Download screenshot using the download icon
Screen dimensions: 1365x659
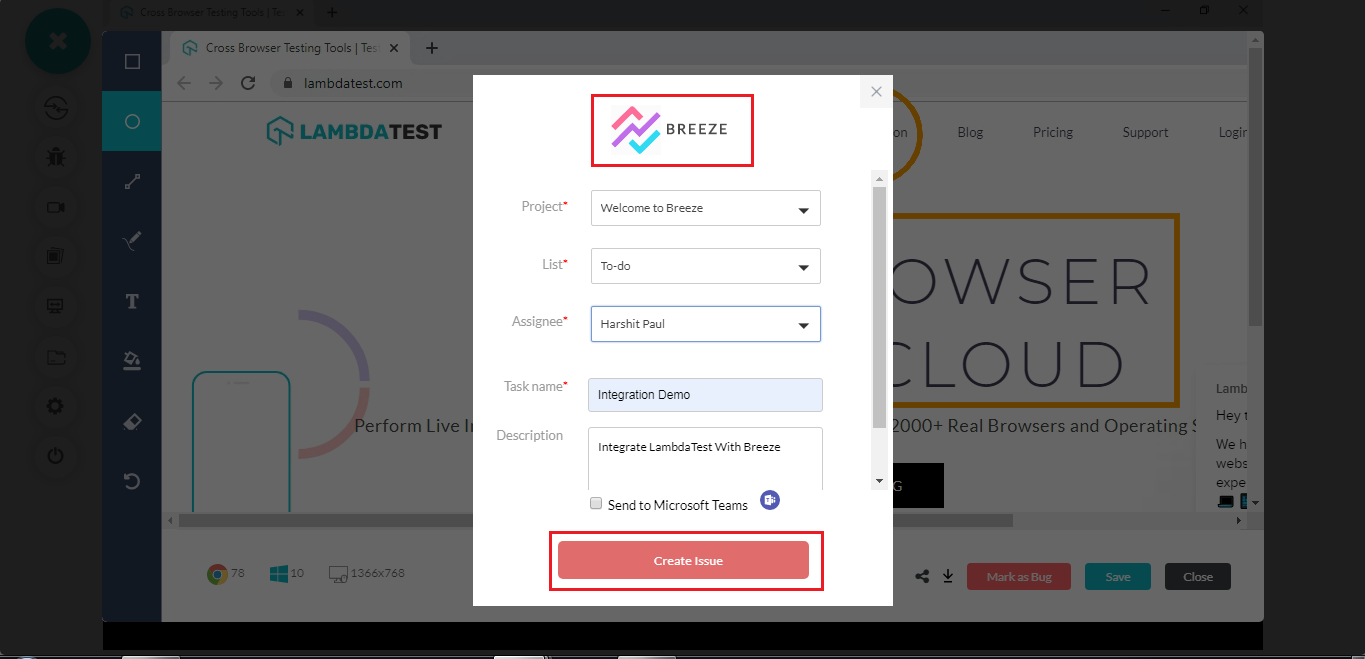click(x=948, y=577)
